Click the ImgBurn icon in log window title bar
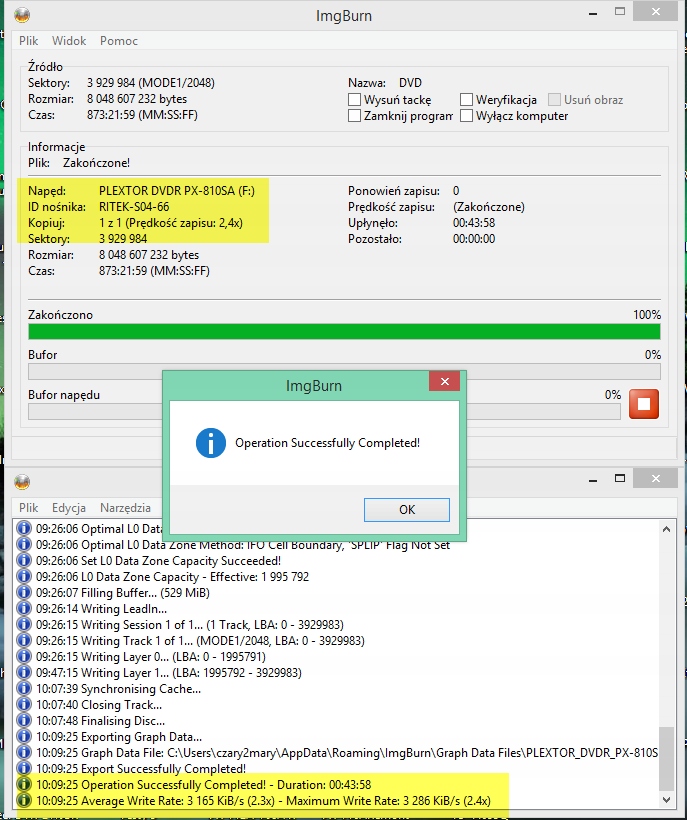Image resolution: width=687 pixels, height=820 pixels. pyautogui.click(x=22, y=482)
